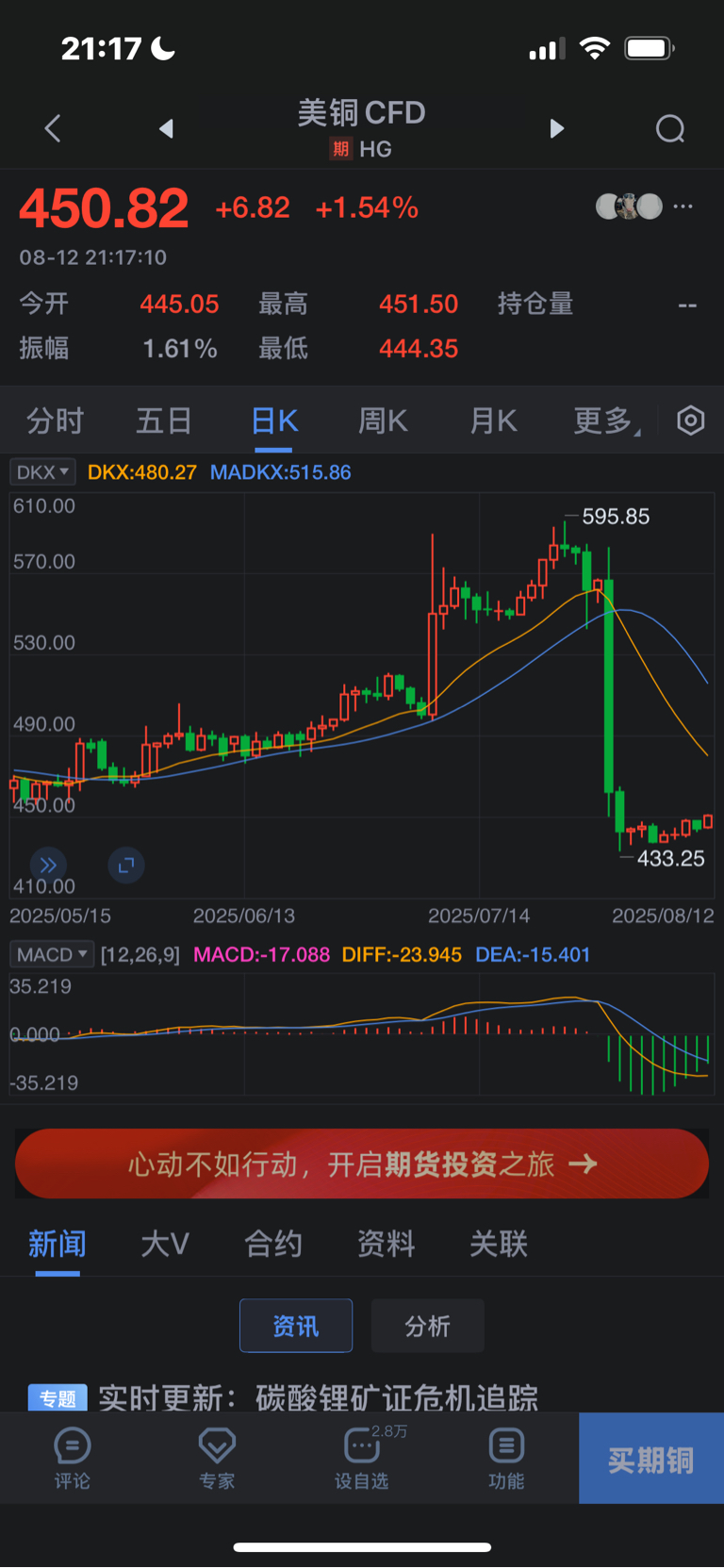Switch to the 大V tab
The height and width of the screenshot is (1568, 724).
(x=165, y=1244)
